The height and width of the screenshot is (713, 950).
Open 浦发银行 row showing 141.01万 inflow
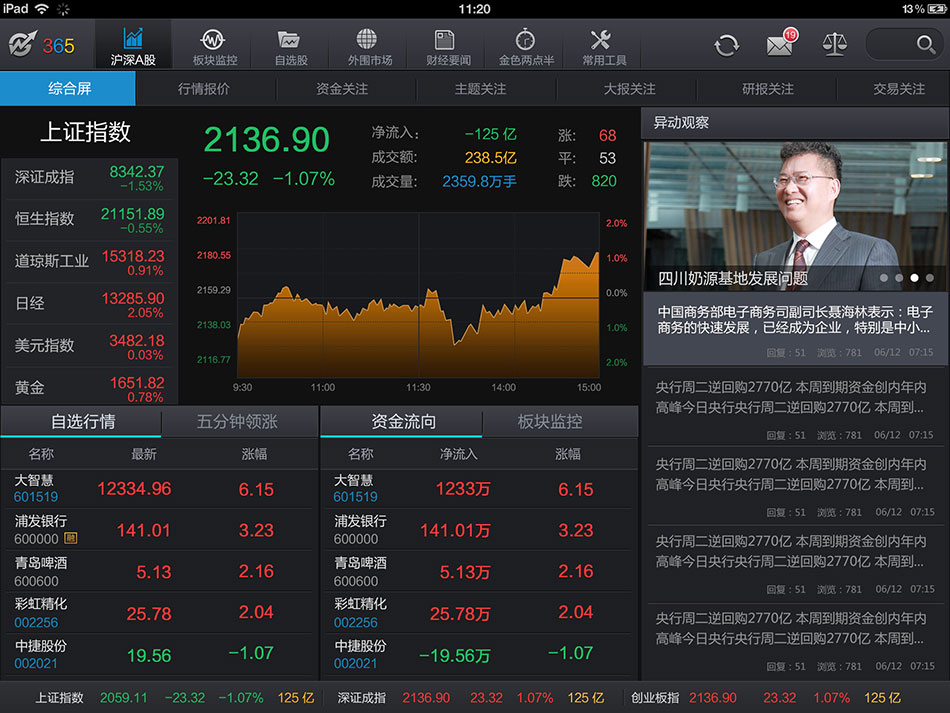pos(479,530)
